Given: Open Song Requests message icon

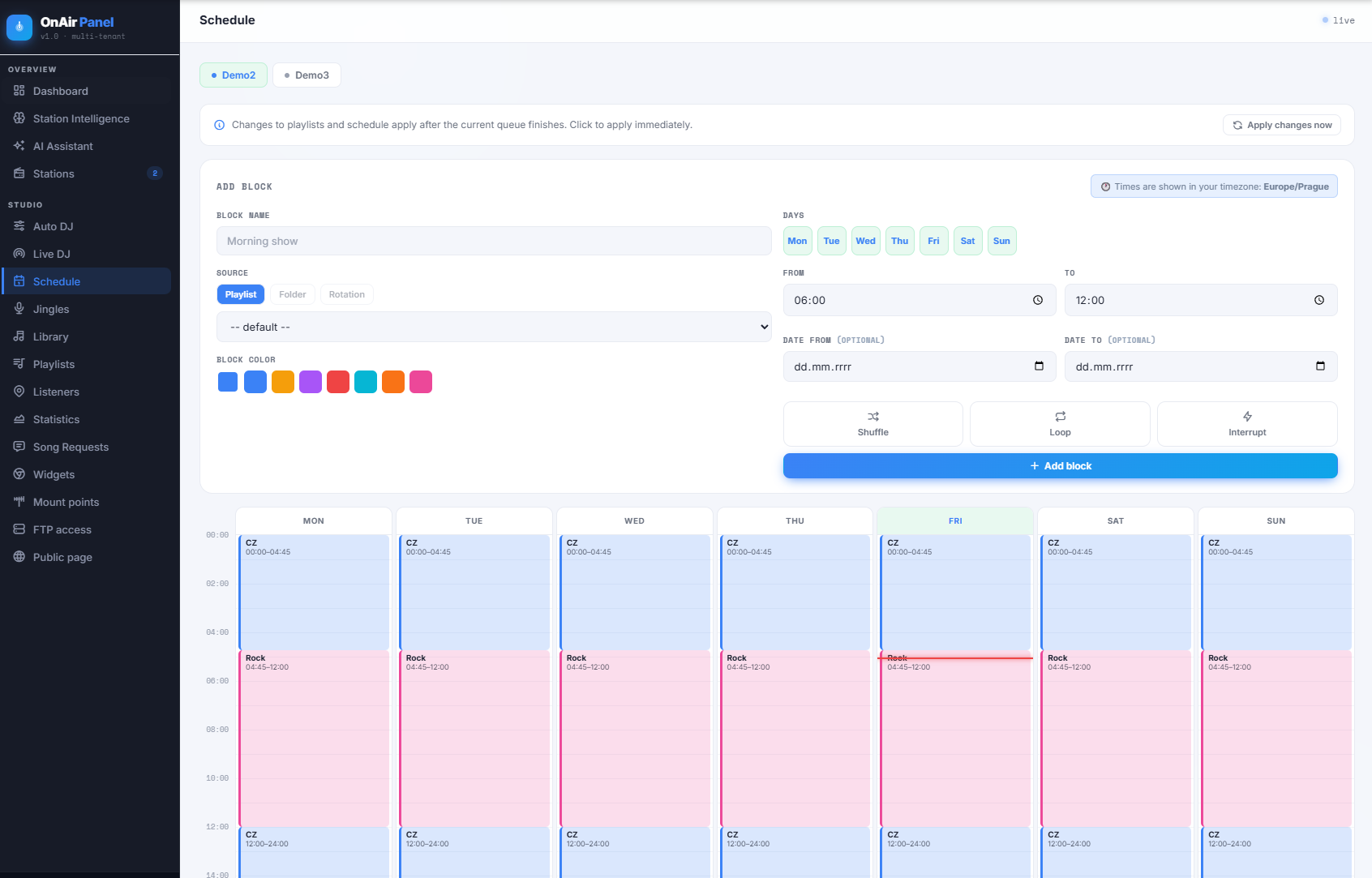Looking at the screenshot, I should pos(19,447).
